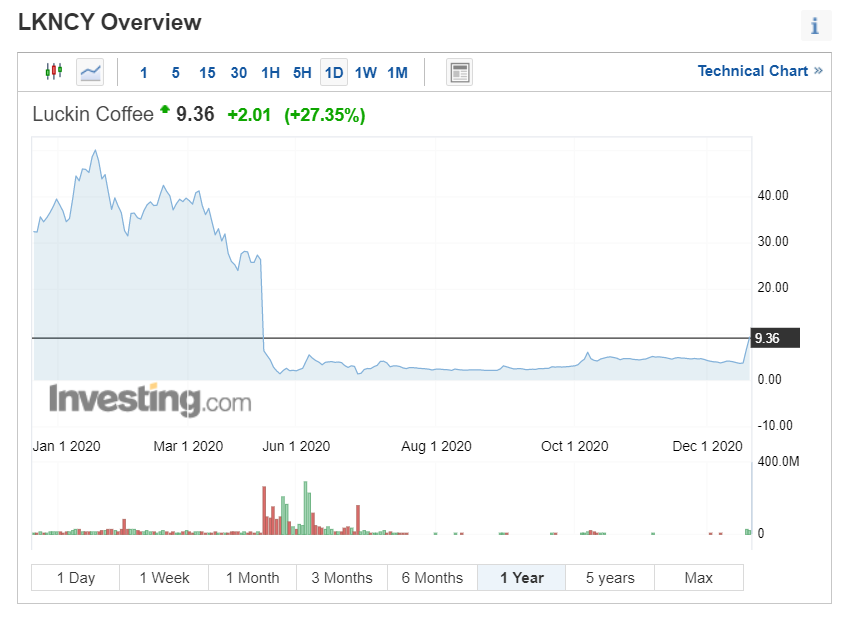Viewport: 846px width, 619px height.
Task: Show the 3 Months range
Action: 342,577
